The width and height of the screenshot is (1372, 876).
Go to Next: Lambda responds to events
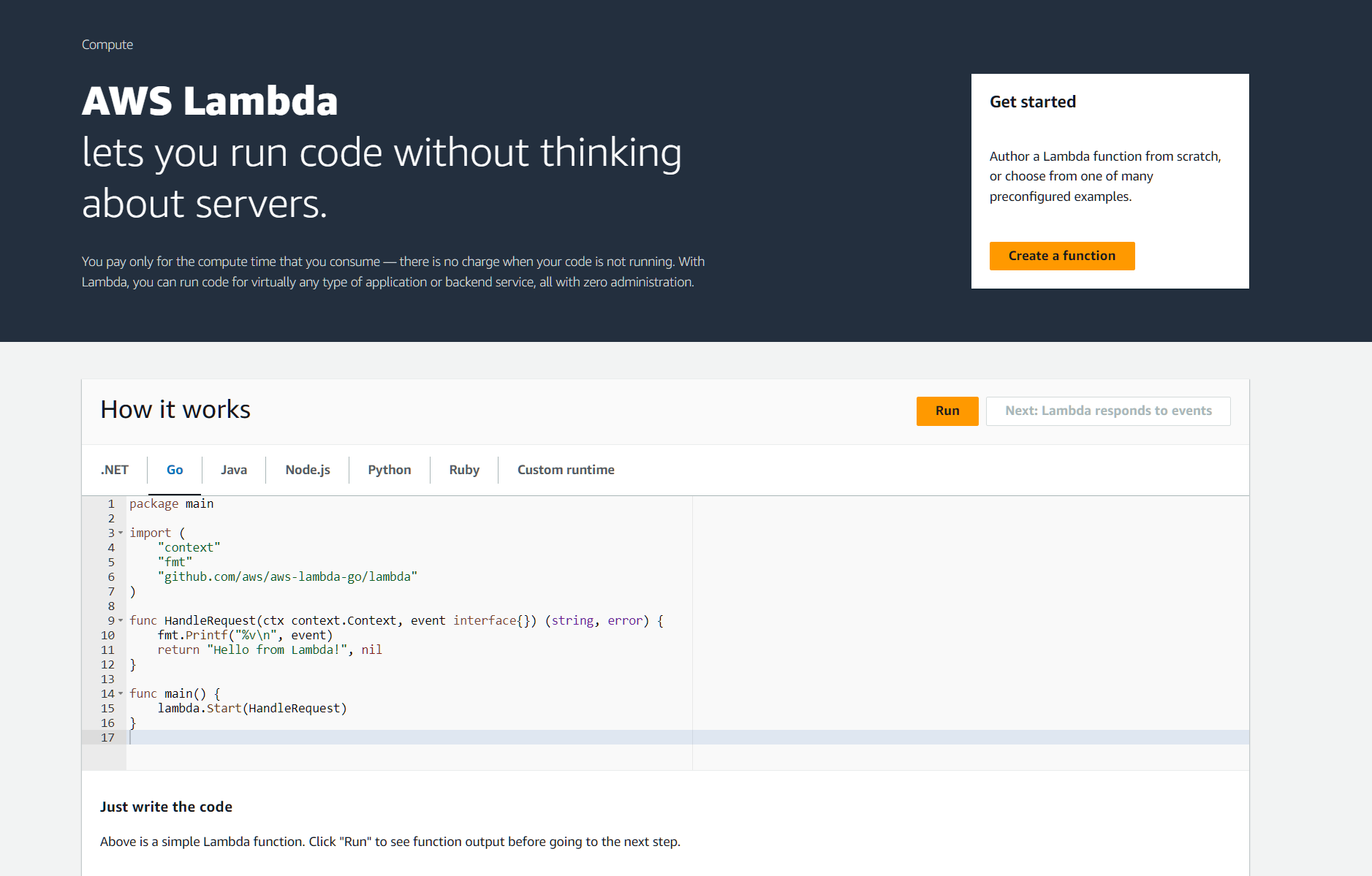1107,411
